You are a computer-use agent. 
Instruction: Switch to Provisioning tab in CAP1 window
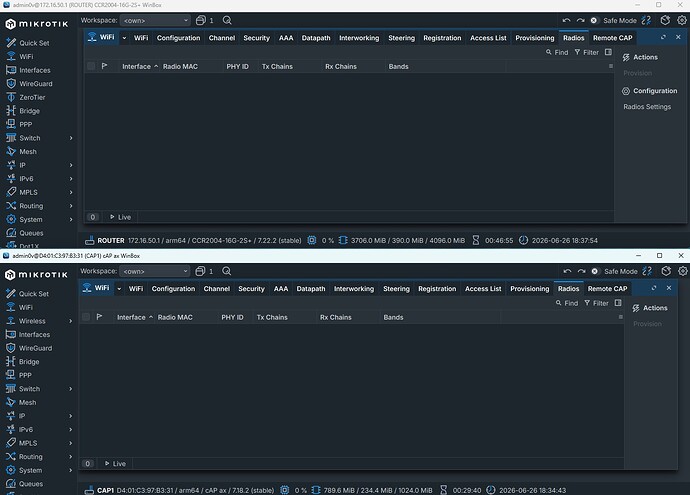click(x=529, y=289)
